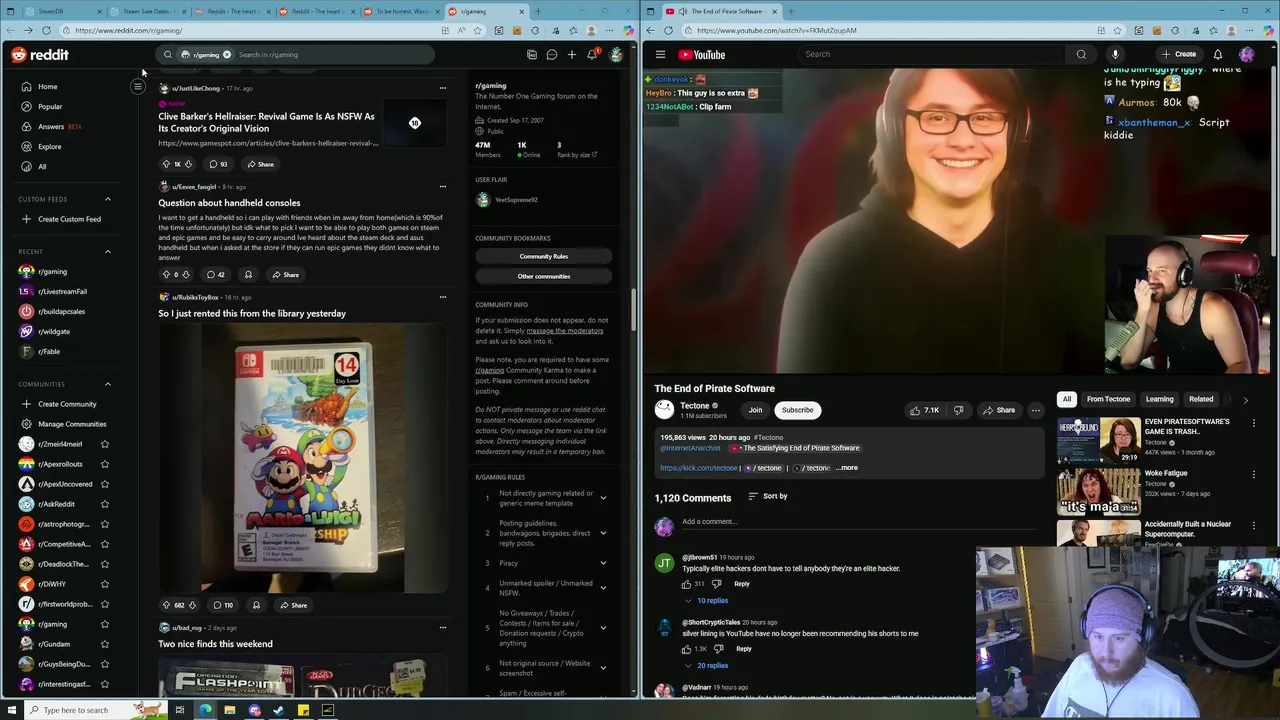
Task: Upvote the Hellraiser Revival post
Action: pos(166,164)
